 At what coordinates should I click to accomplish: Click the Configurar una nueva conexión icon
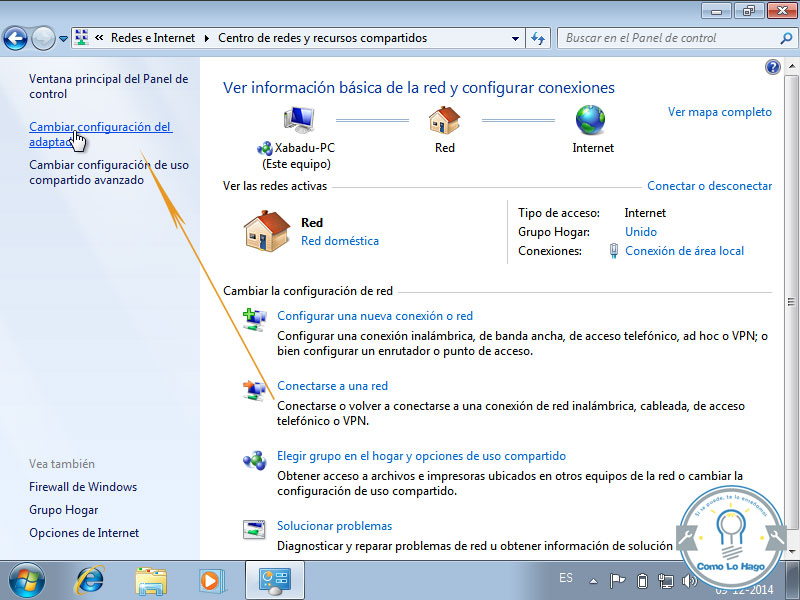[x=254, y=319]
